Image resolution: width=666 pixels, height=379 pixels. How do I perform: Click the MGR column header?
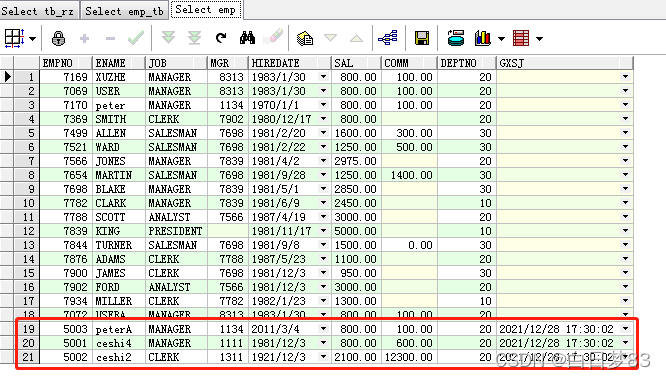click(228, 63)
